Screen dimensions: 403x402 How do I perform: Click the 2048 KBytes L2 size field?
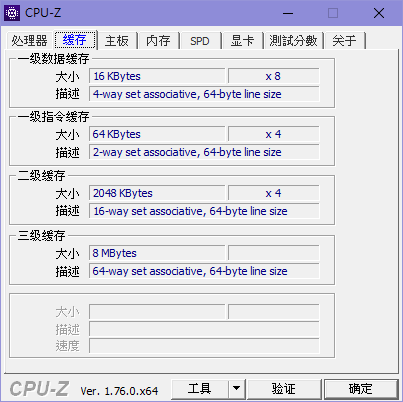[157, 193]
